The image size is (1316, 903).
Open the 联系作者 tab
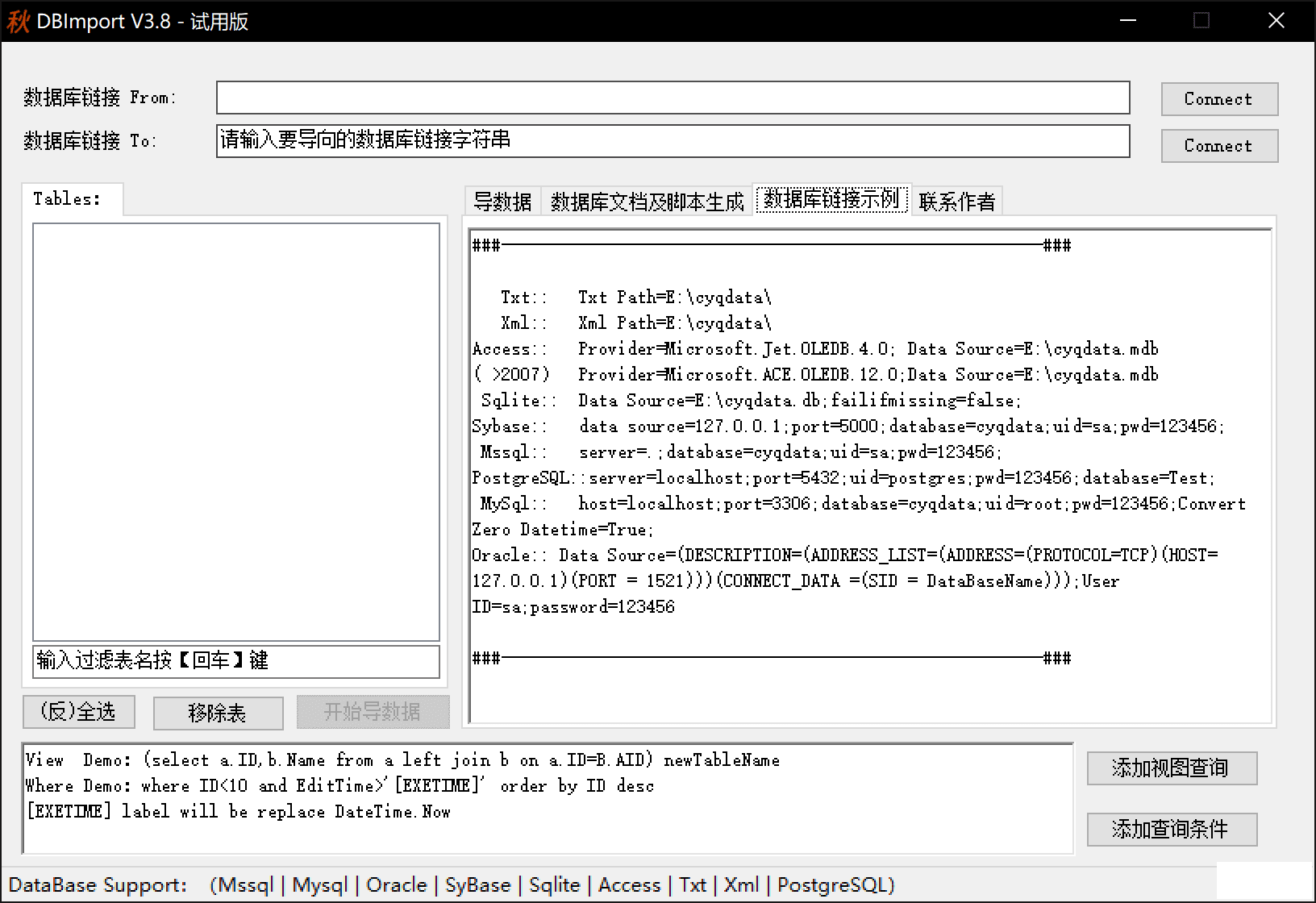(x=957, y=202)
